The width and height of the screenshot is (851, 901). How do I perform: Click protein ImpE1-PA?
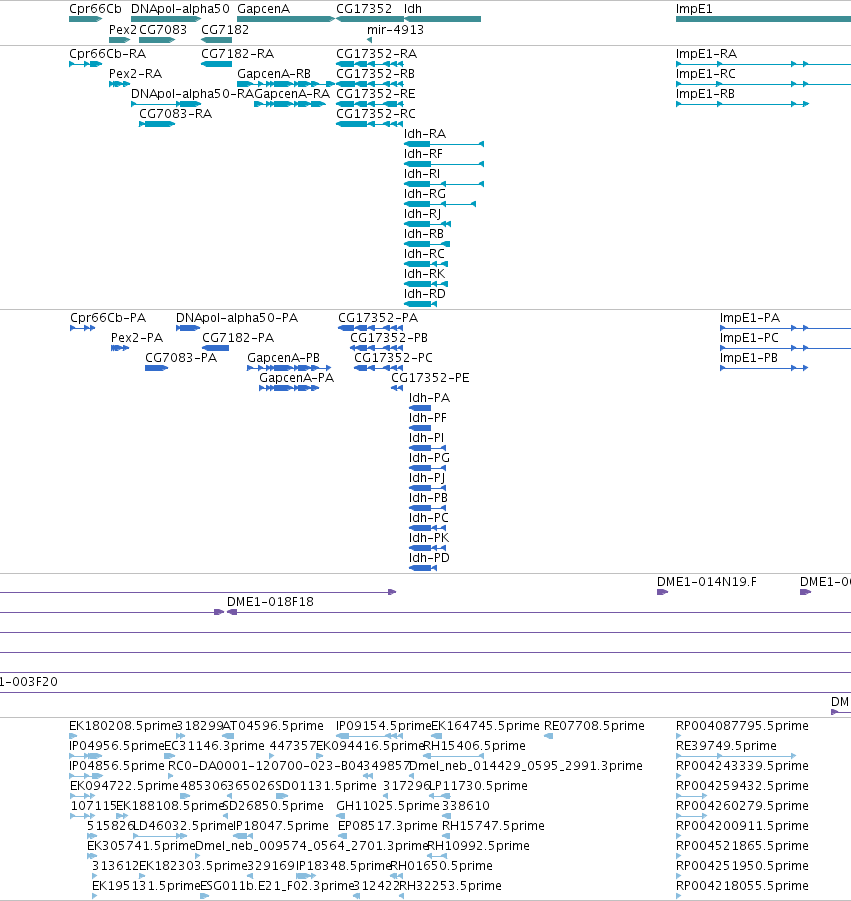(750, 318)
